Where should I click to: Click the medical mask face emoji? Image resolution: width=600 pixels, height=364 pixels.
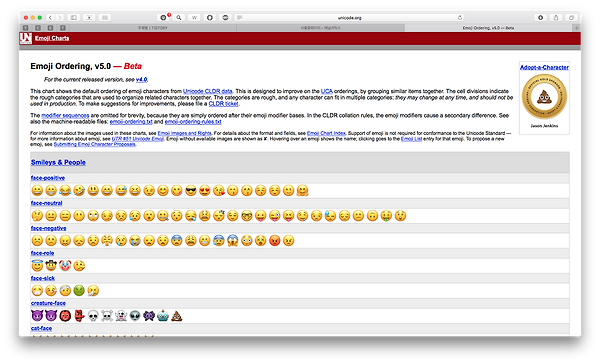click(37, 291)
